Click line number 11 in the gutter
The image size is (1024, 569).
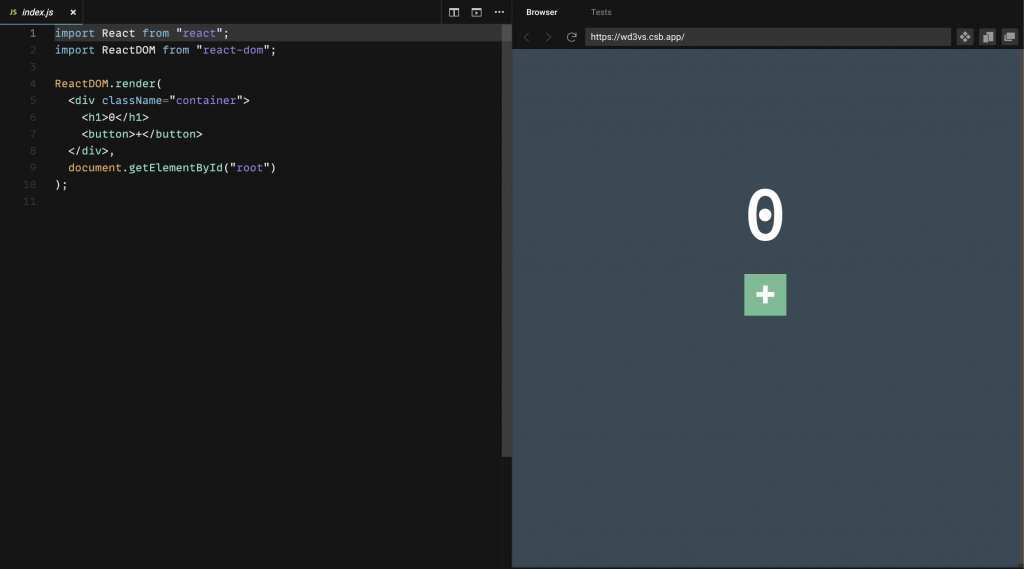pyautogui.click(x=29, y=201)
